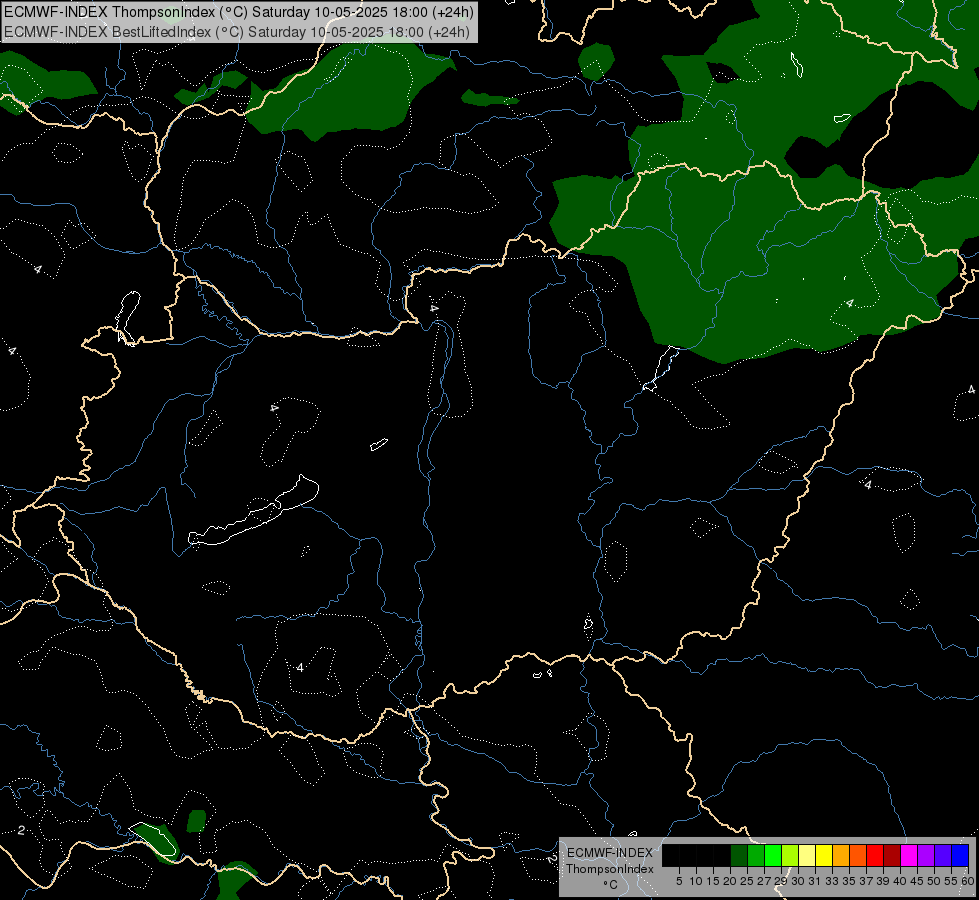Image resolution: width=979 pixels, height=900 pixels.
Task: Click the BestLiftedIndex title line at top
Action: pyautogui.click(x=237, y=31)
